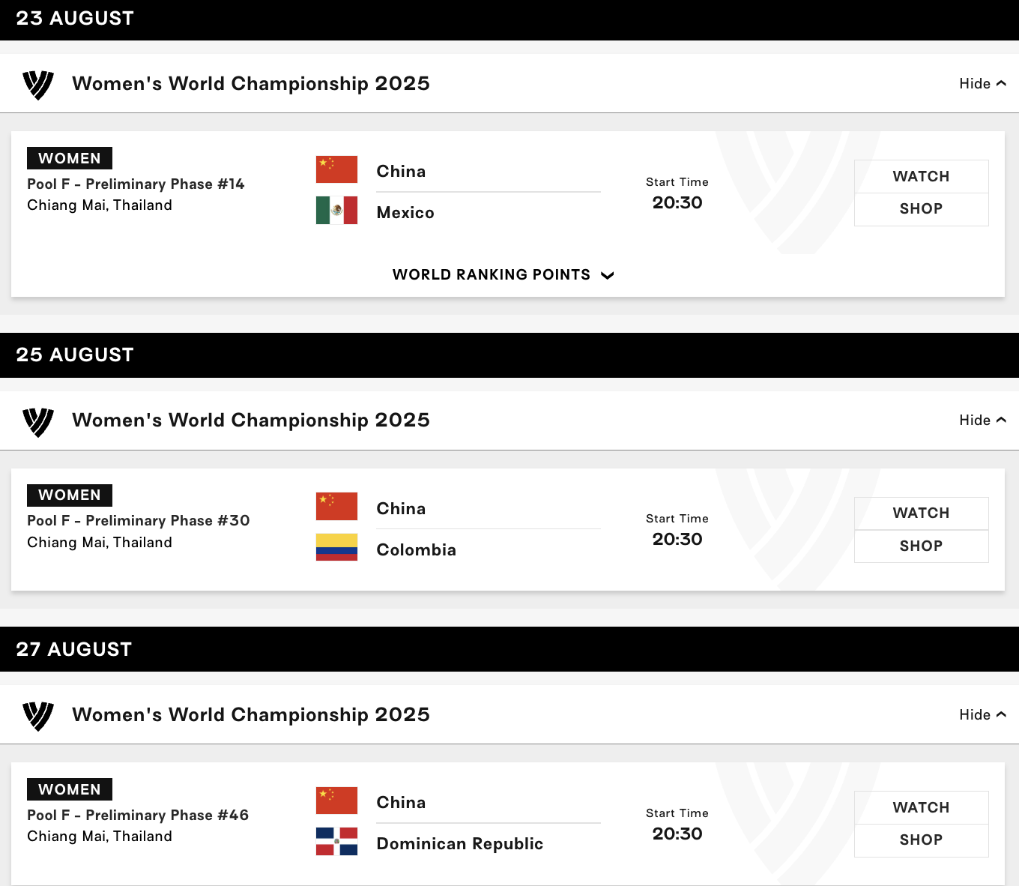
Task: Click the WOMEN tag on match #14
Action: [x=70, y=158]
